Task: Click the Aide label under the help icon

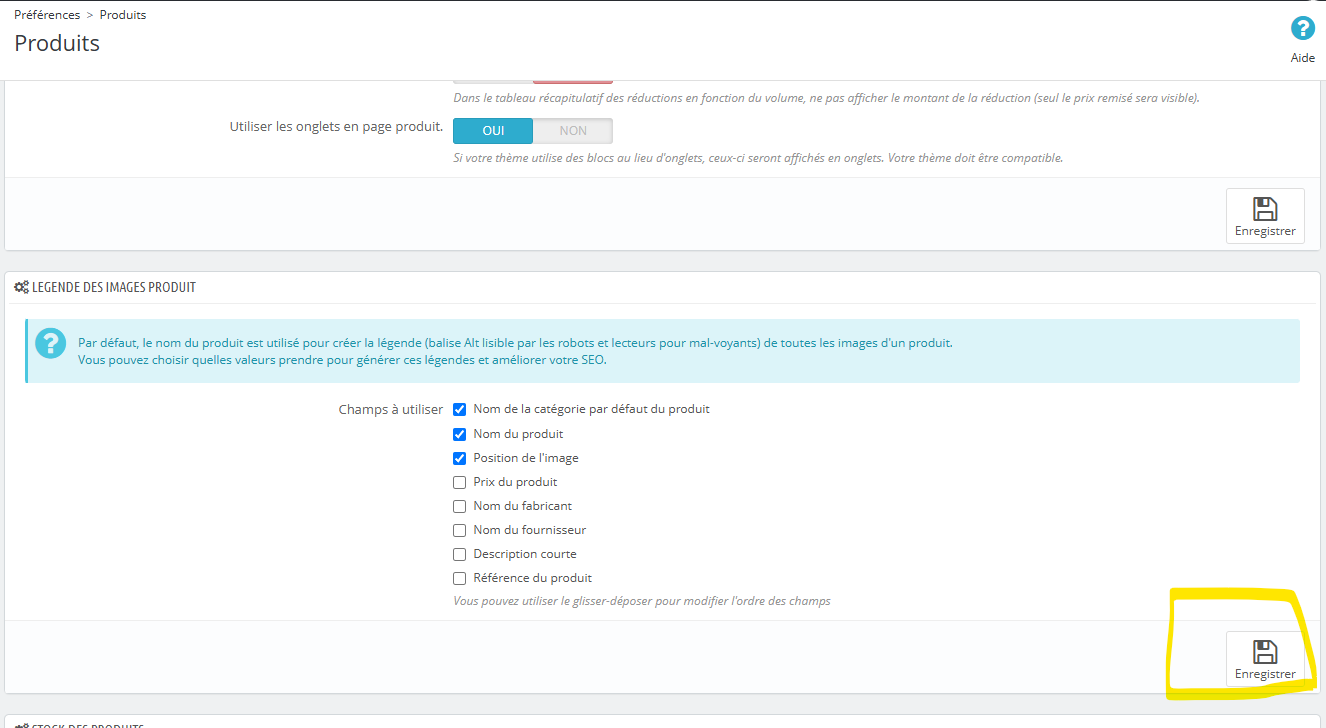Action: coord(1303,58)
